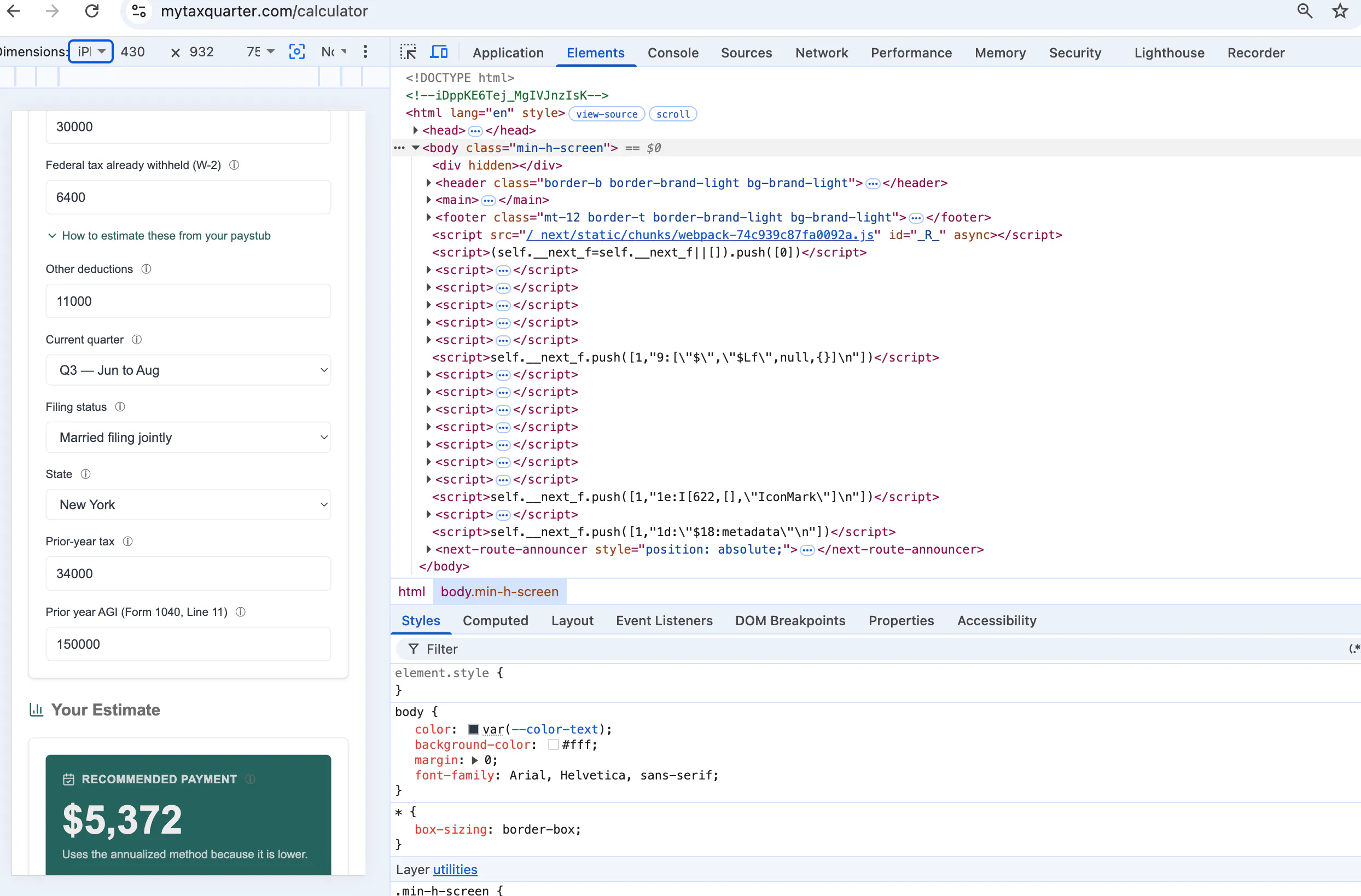1361x896 pixels.
Task: Switch to the Console tab
Action: click(673, 53)
